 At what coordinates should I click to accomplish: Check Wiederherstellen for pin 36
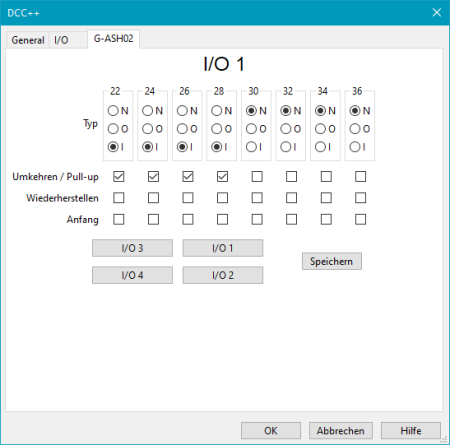360,198
